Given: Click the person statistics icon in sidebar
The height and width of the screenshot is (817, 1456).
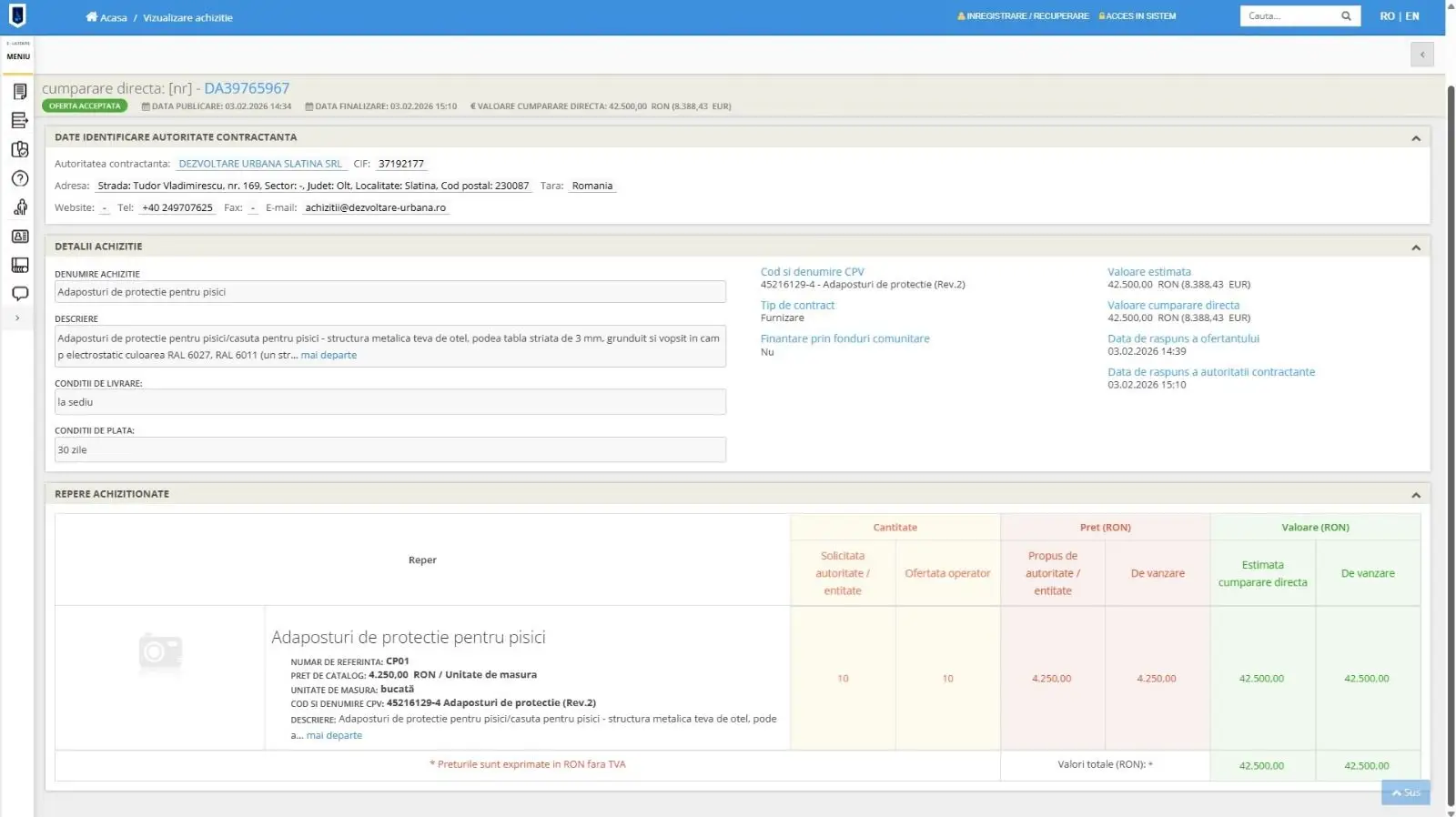Looking at the screenshot, I should point(19,207).
